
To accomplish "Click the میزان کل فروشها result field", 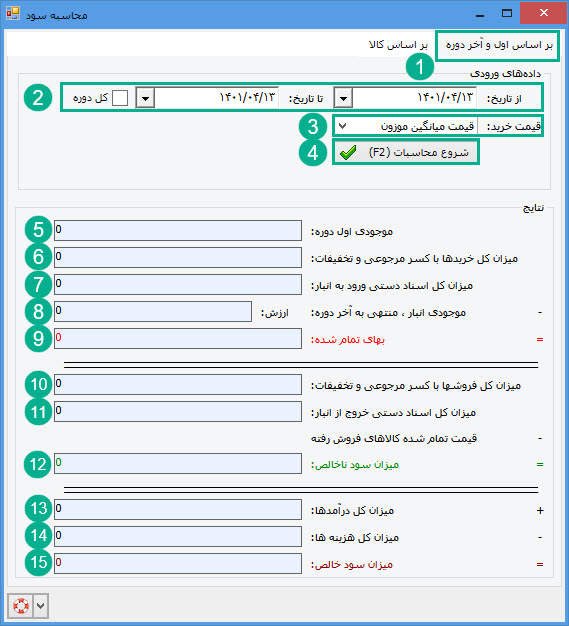I will click(178, 384).
